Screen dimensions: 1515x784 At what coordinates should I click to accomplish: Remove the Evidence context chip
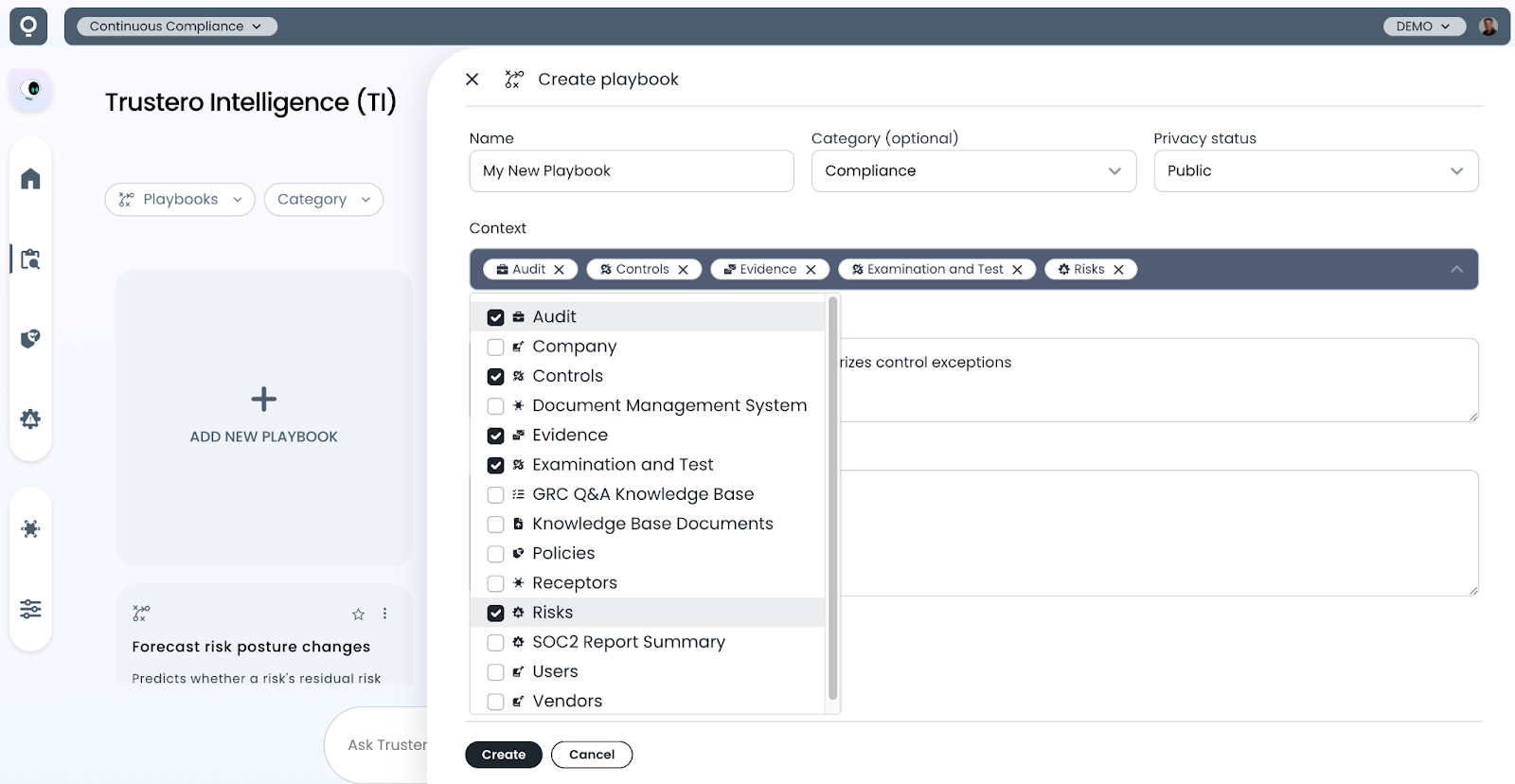click(x=811, y=270)
